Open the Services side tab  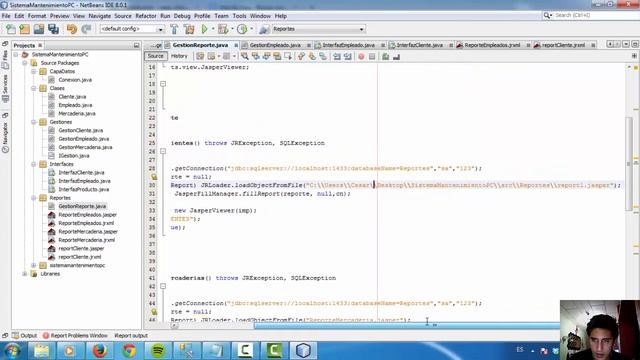(5, 88)
